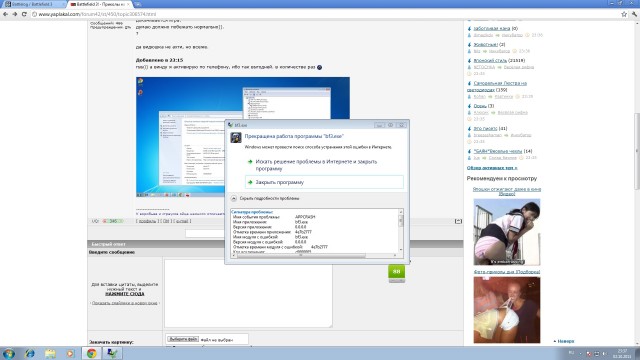This screenshot has width=640, height=360.
Task: Choose 'Закрыть программу' in the crash dialog
Action: [324, 182]
